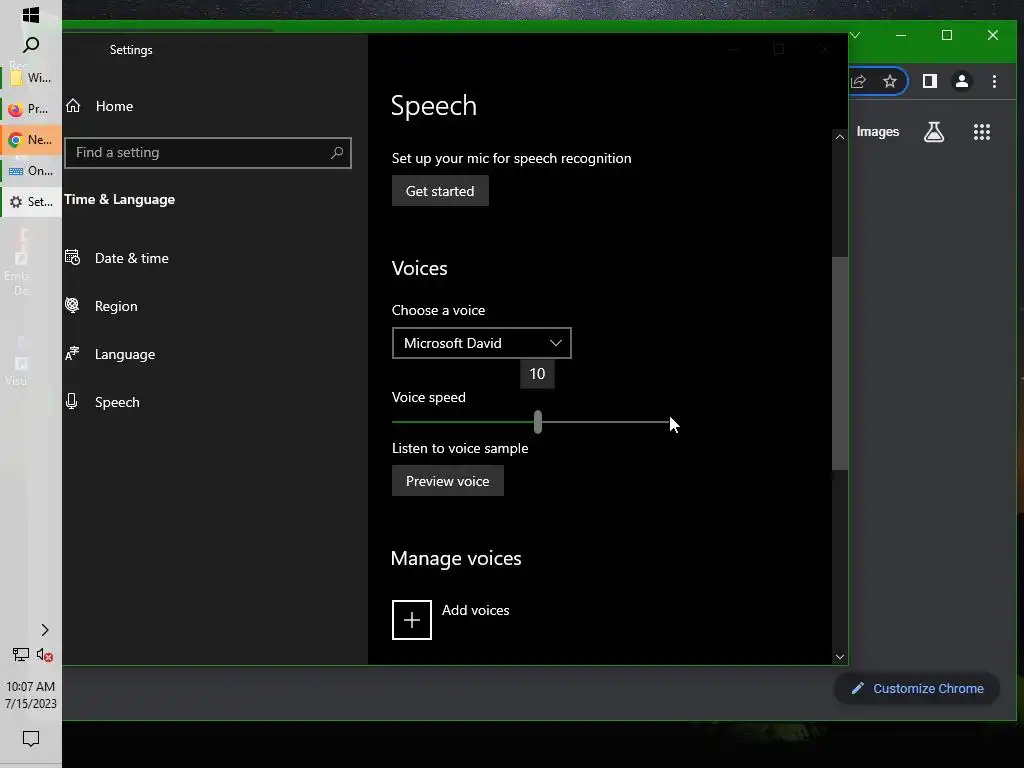Click the Add voices plus button

pos(411,620)
